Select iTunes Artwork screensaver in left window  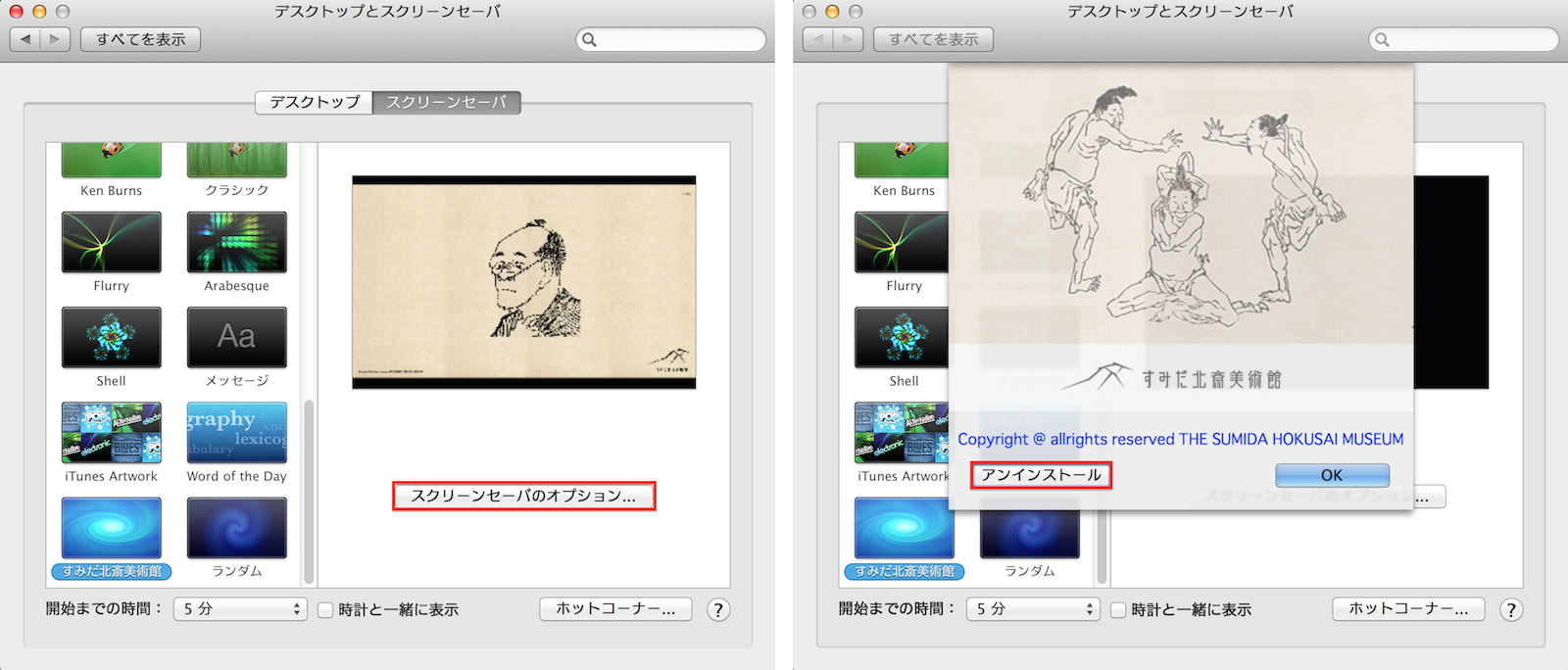pos(112,433)
